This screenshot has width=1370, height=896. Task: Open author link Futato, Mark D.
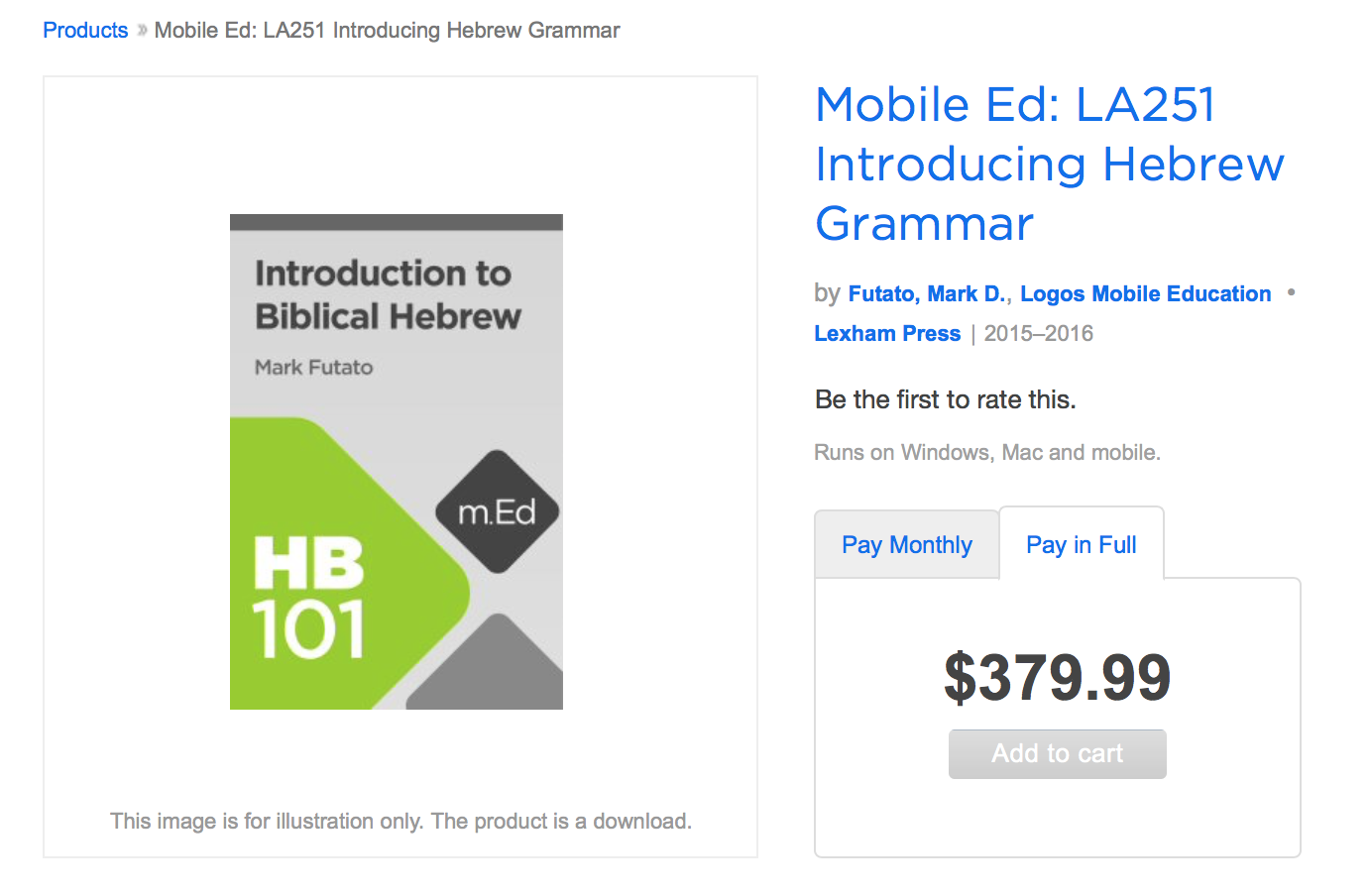click(x=926, y=294)
